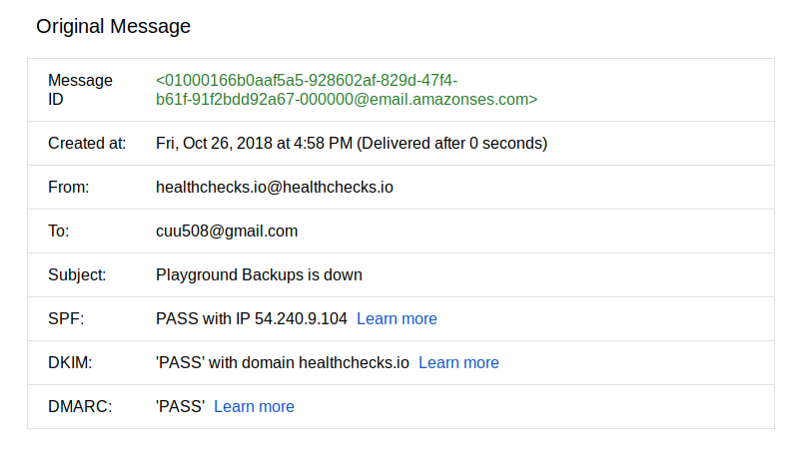Click the From: row label
This screenshot has height=458, width=800.
69,187
